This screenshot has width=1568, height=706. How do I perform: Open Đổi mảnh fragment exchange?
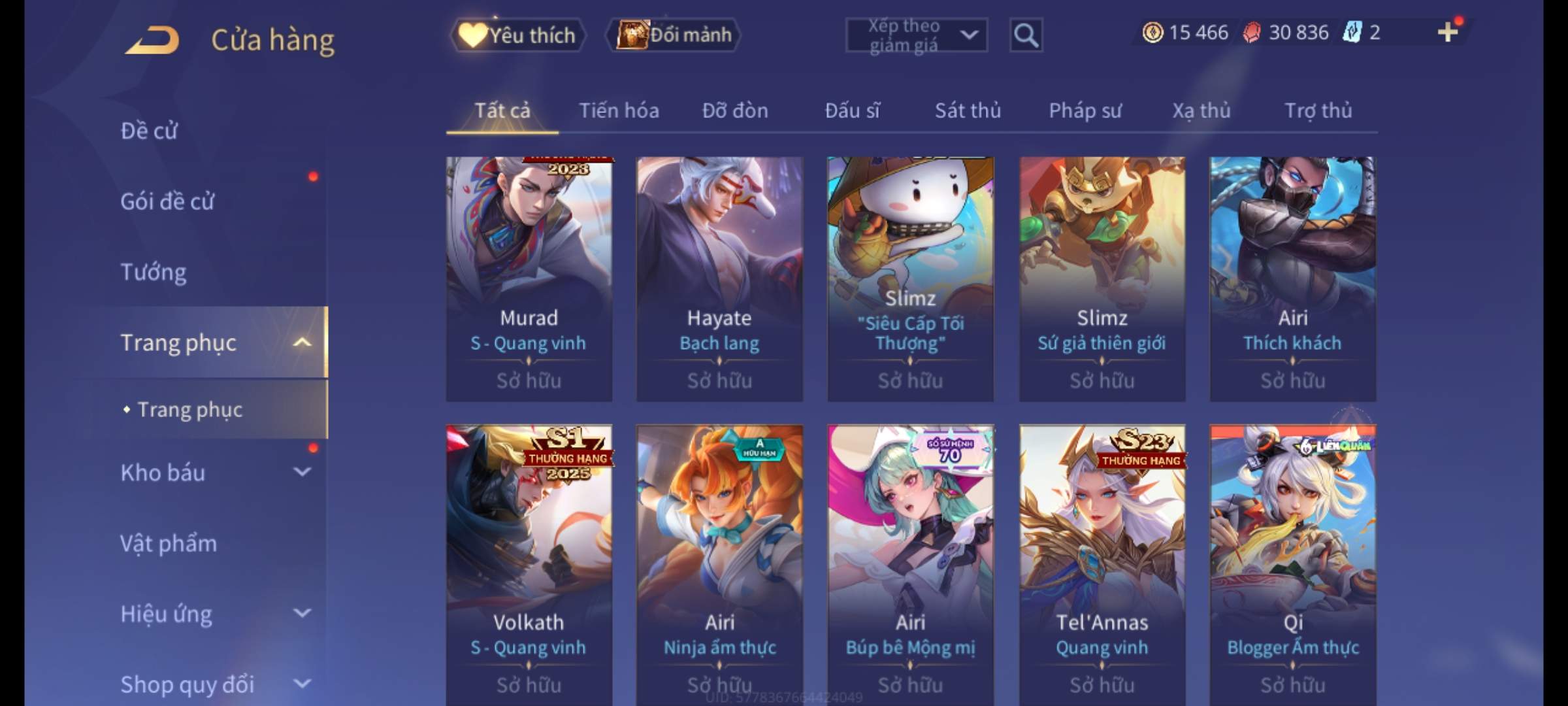674,35
